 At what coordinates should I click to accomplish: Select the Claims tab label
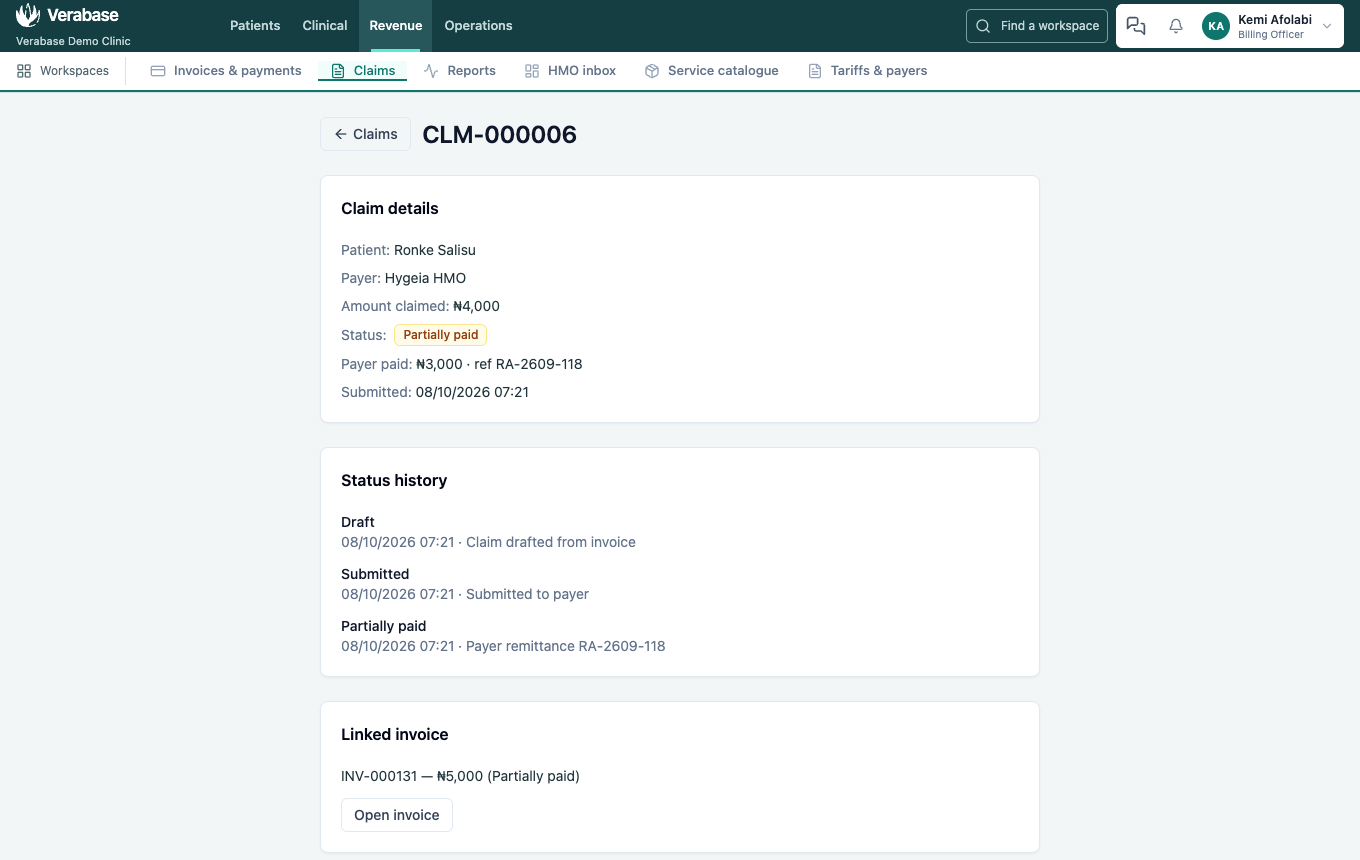click(x=375, y=71)
